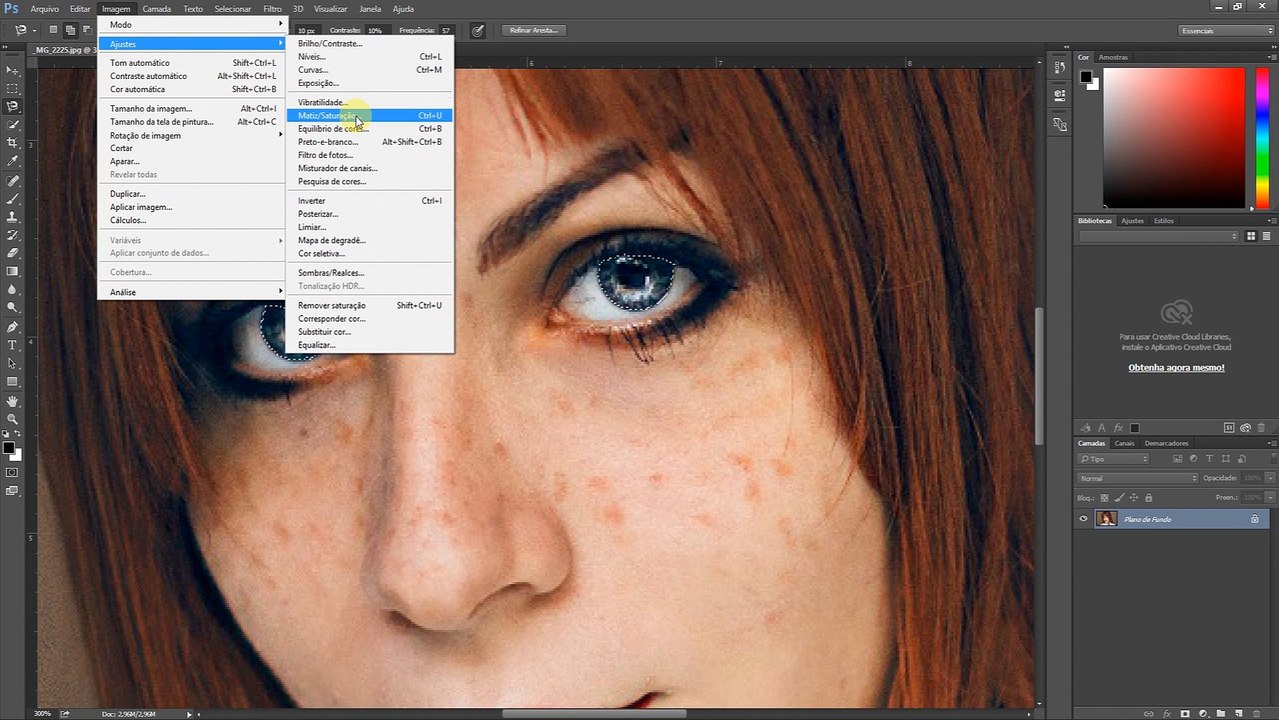The image size is (1279, 720).
Task: Switch to the Demarcadores tab
Action: click(1167, 443)
